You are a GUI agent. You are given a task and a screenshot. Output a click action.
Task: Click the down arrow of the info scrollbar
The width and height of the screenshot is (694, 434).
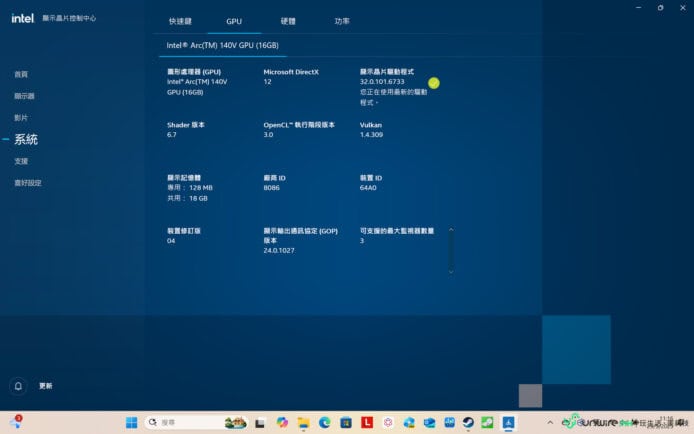tap(451, 272)
